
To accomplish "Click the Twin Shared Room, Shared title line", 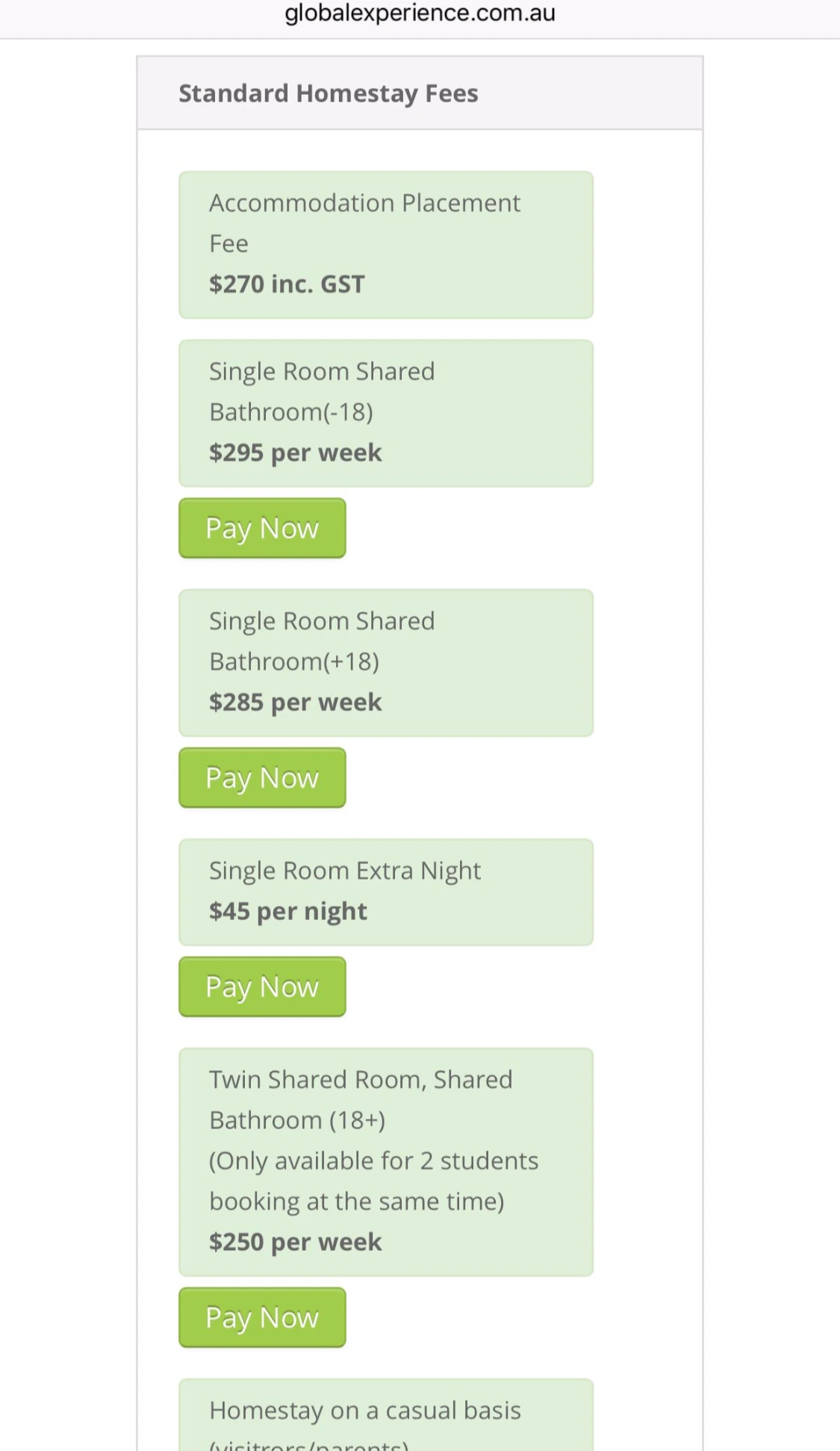I will (x=361, y=1080).
